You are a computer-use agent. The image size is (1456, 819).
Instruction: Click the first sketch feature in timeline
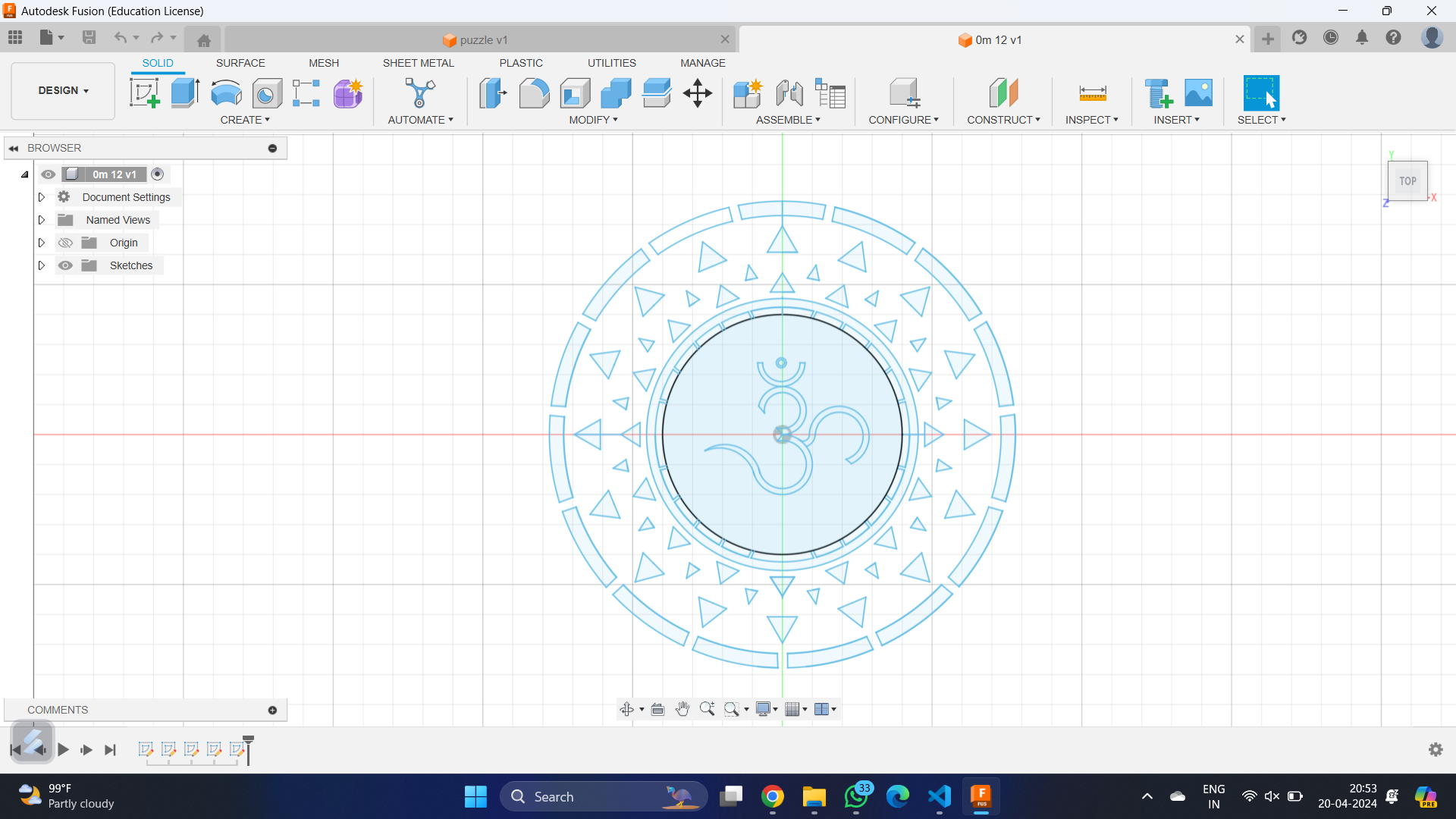[146, 749]
